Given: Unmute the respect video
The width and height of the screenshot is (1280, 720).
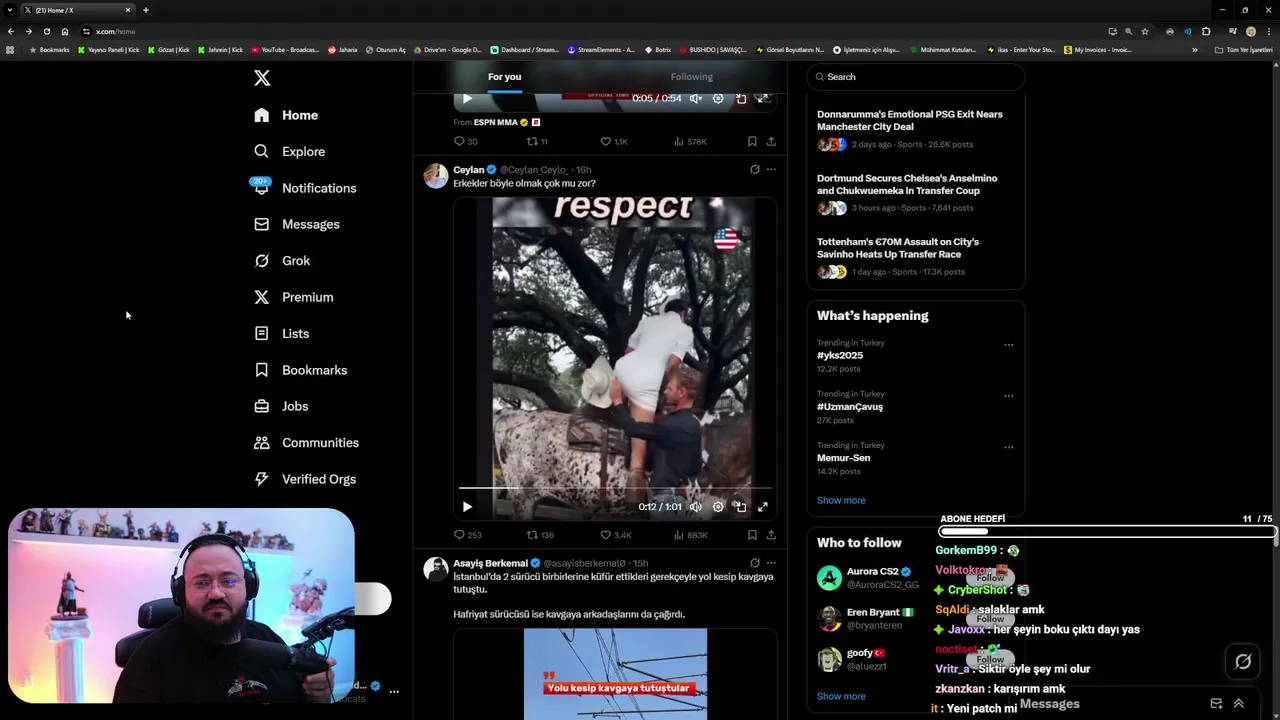Looking at the screenshot, I should point(695,507).
